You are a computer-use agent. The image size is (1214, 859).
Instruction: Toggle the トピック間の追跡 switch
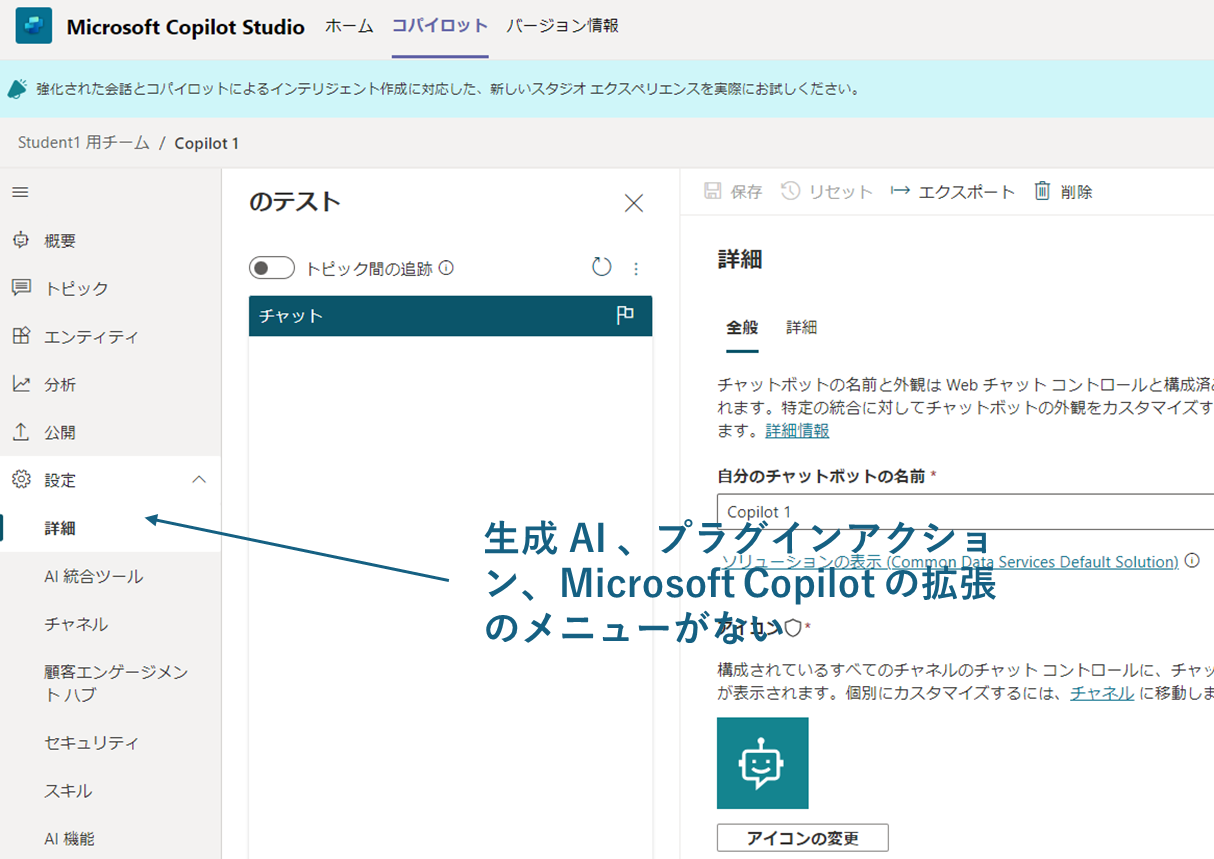pyautogui.click(x=272, y=268)
